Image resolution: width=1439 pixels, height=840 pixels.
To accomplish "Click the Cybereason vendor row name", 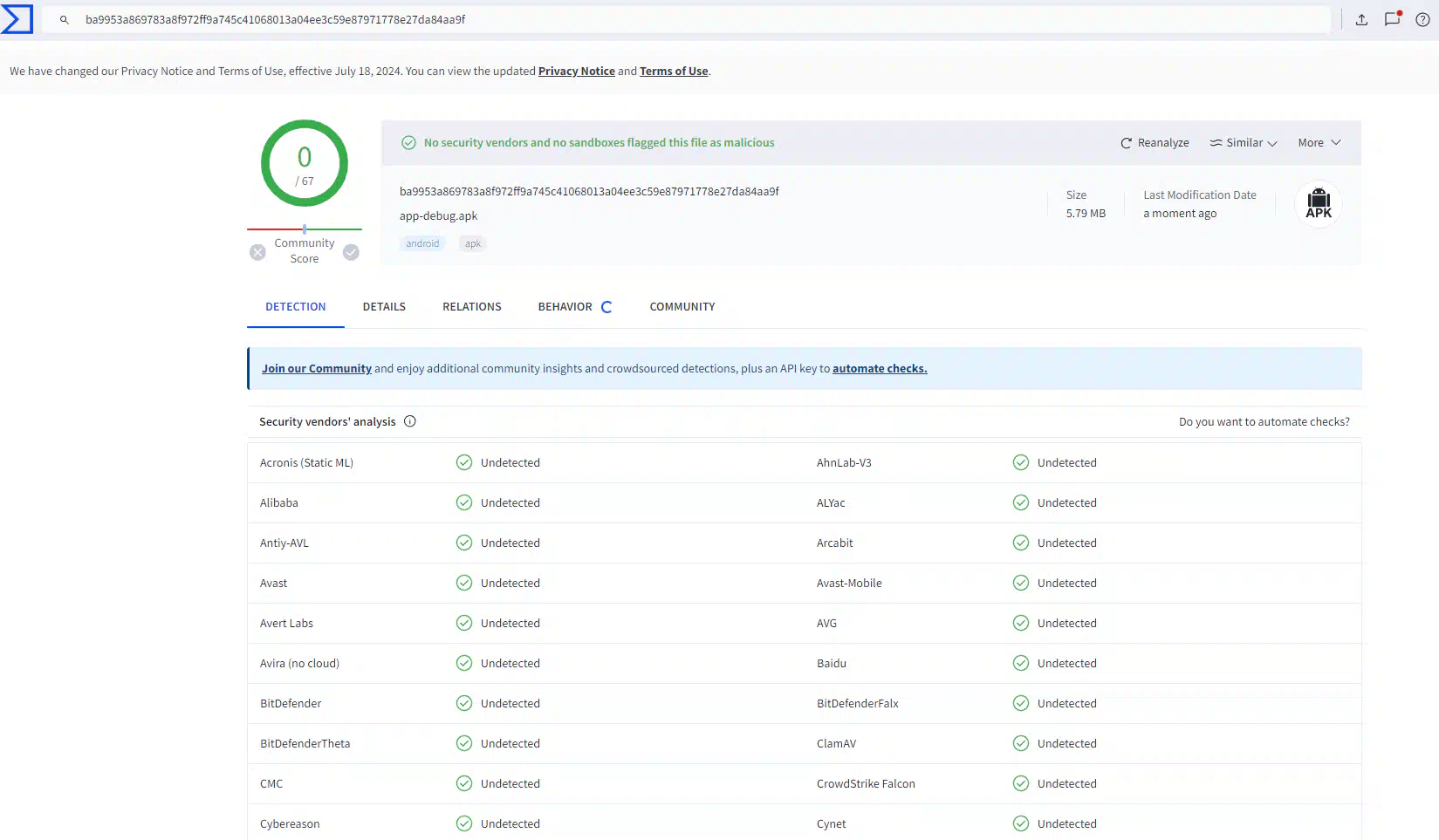I will coord(290,823).
